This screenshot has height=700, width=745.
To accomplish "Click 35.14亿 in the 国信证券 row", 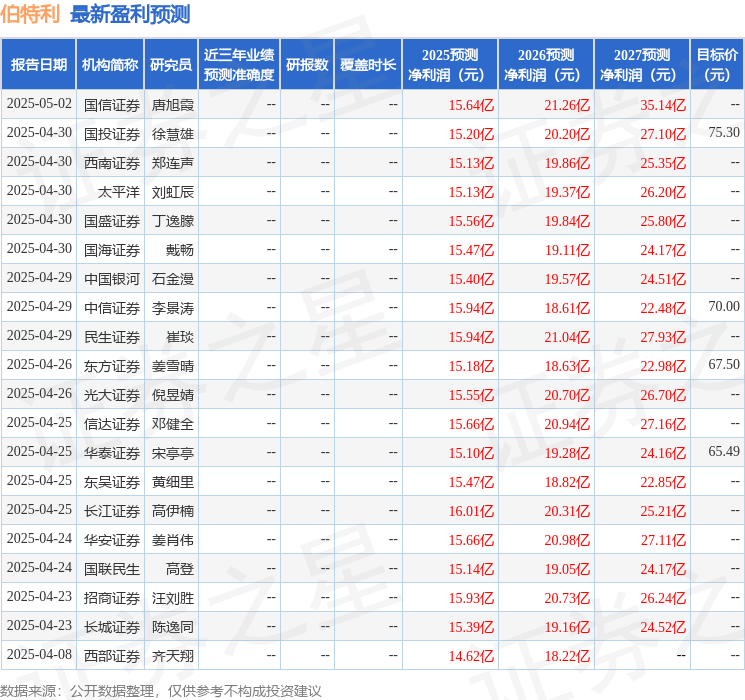I will coord(663,105).
